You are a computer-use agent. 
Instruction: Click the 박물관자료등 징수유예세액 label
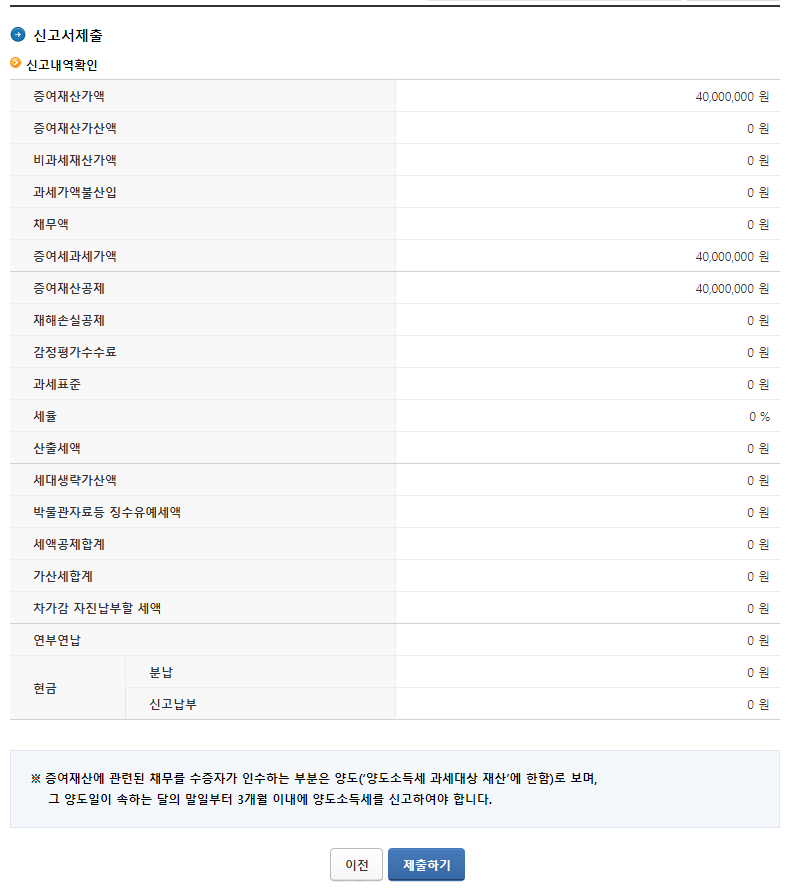pos(107,512)
